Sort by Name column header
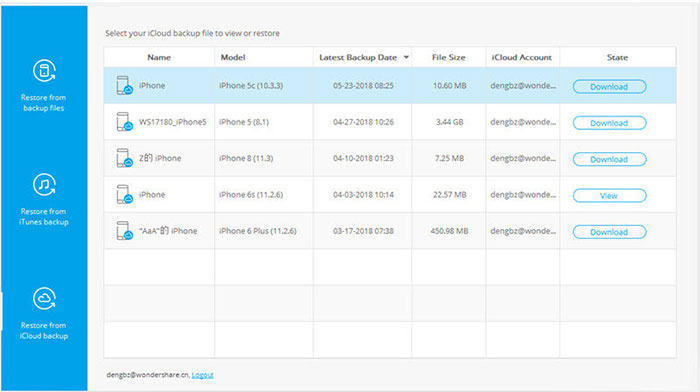The height and width of the screenshot is (392, 700). 159,57
